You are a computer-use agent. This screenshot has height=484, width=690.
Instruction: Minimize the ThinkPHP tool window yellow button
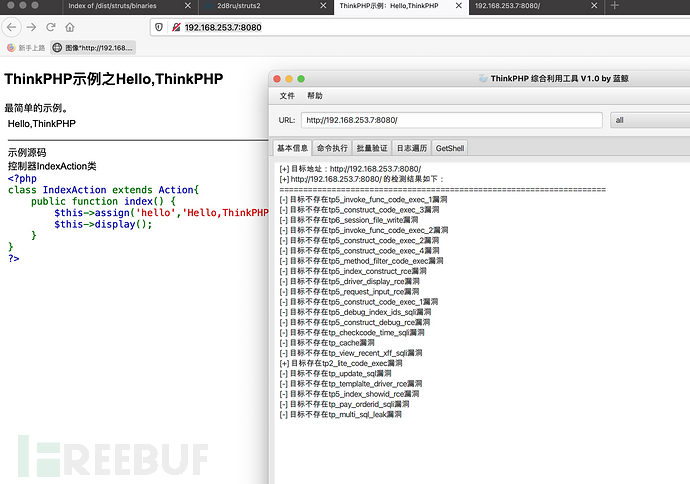point(289,79)
